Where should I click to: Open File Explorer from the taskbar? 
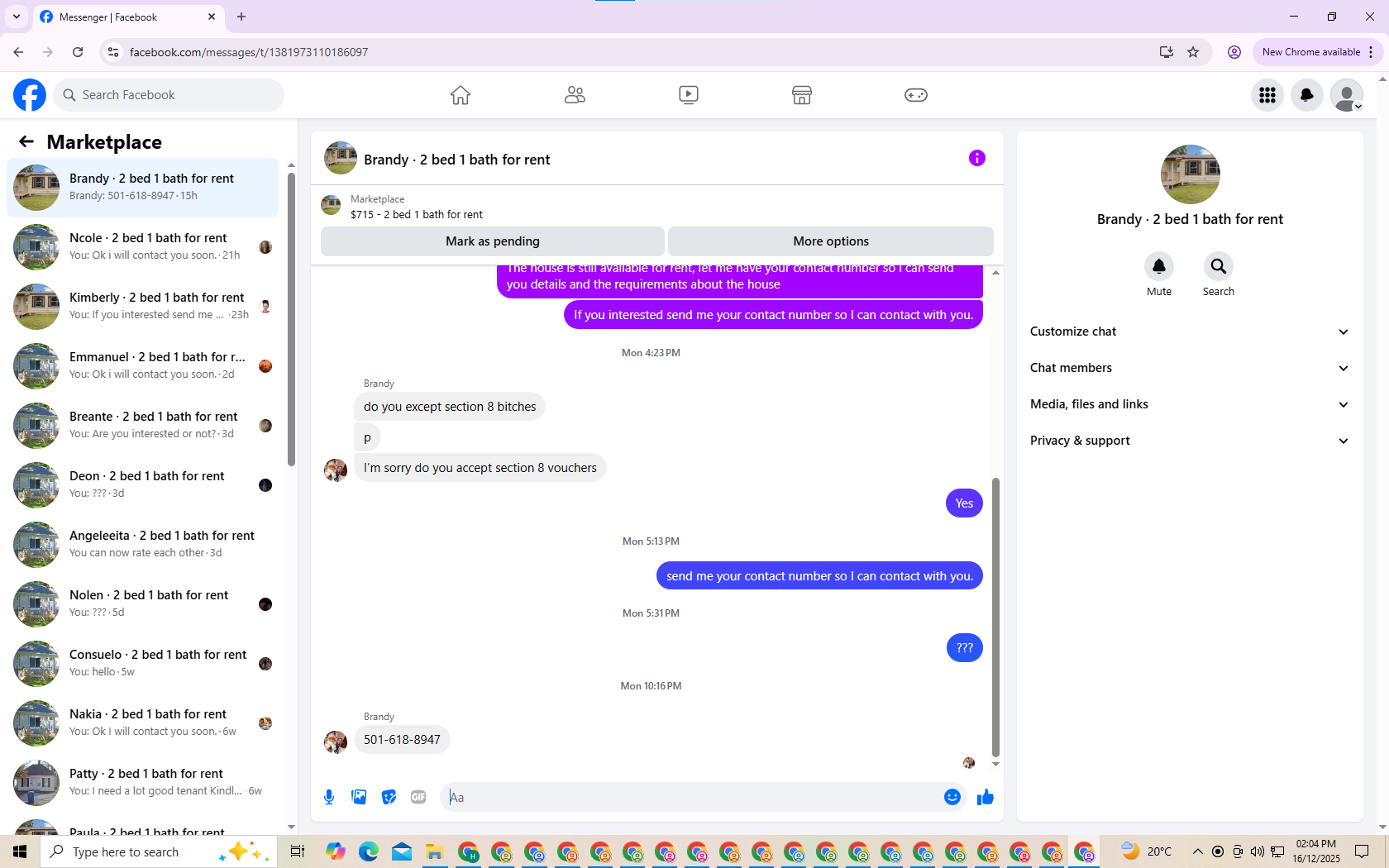(434, 851)
